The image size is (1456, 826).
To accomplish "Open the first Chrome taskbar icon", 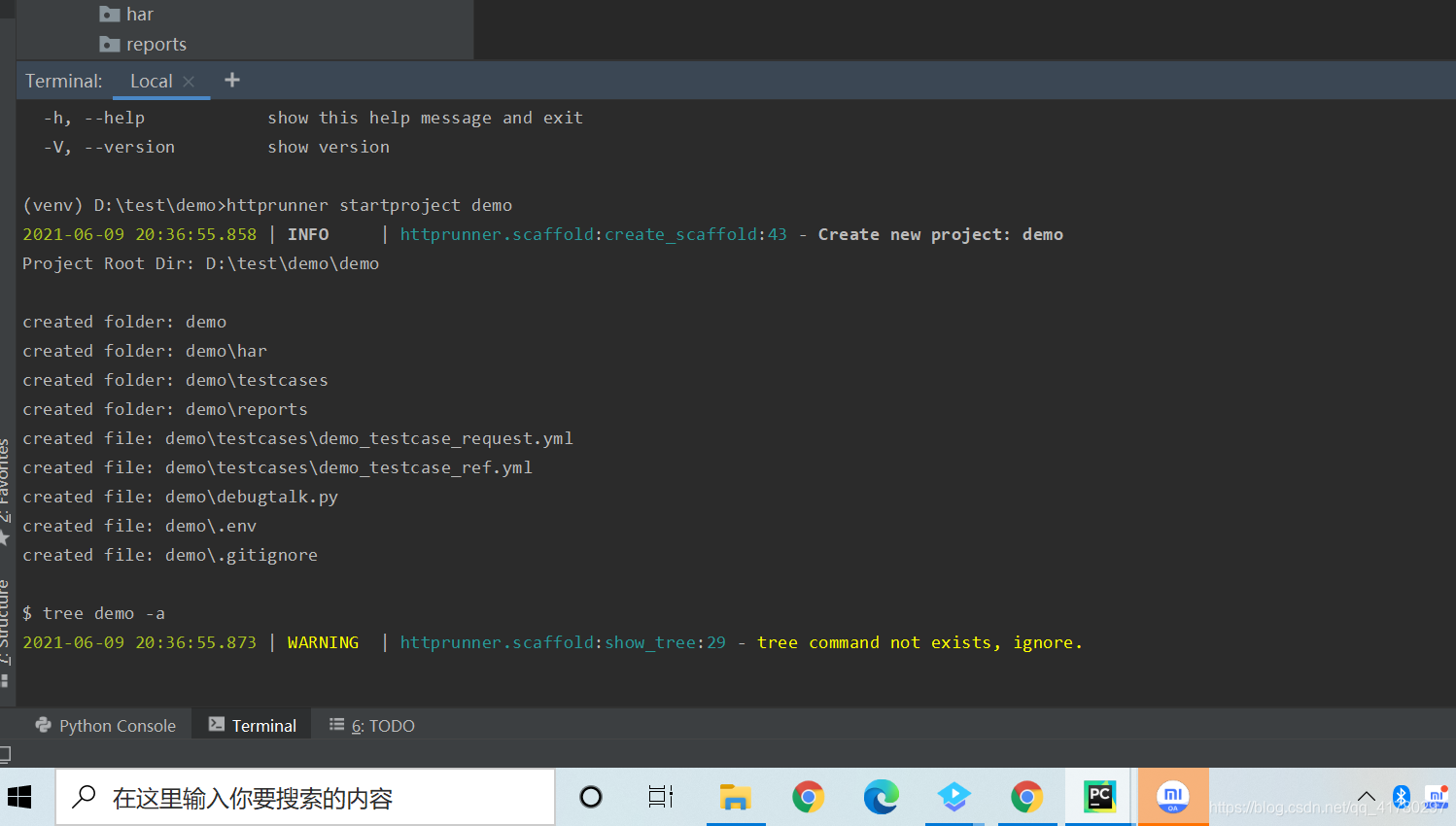I will [x=808, y=798].
